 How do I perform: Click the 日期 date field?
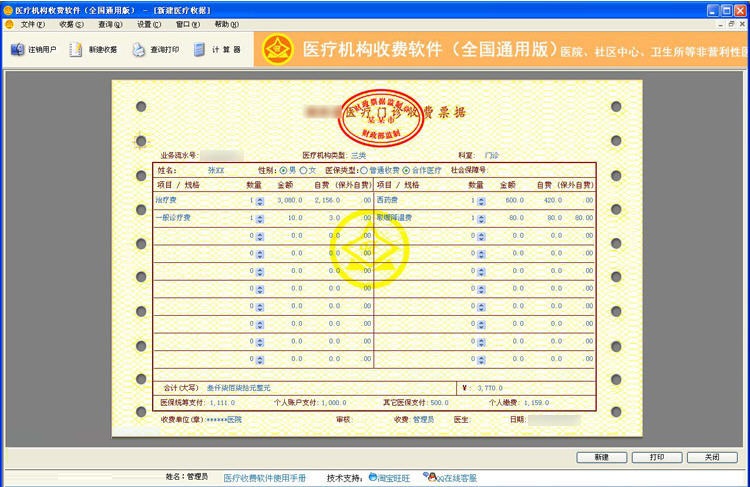pyautogui.click(x=554, y=420)
